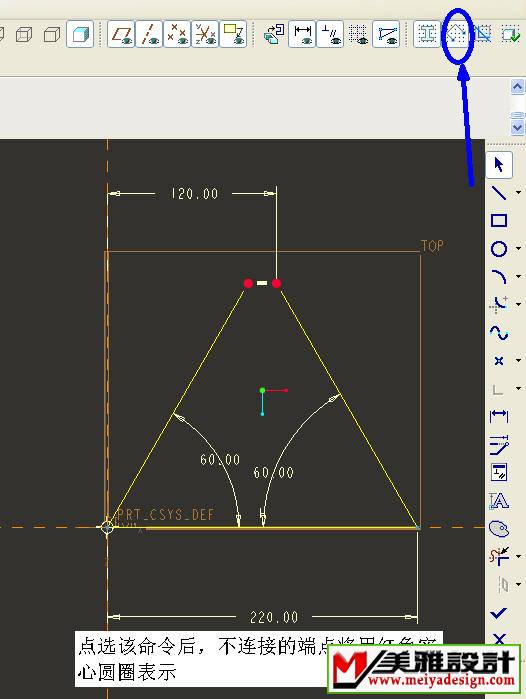
Task: Choose the Spline curve tool
Action: pos(499,333)
